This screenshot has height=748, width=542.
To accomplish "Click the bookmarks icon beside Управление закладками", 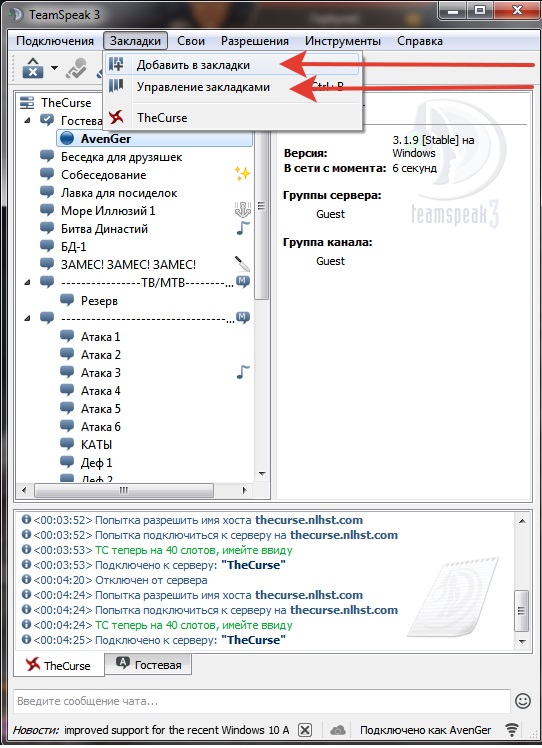I will click(x=116, y=86).
